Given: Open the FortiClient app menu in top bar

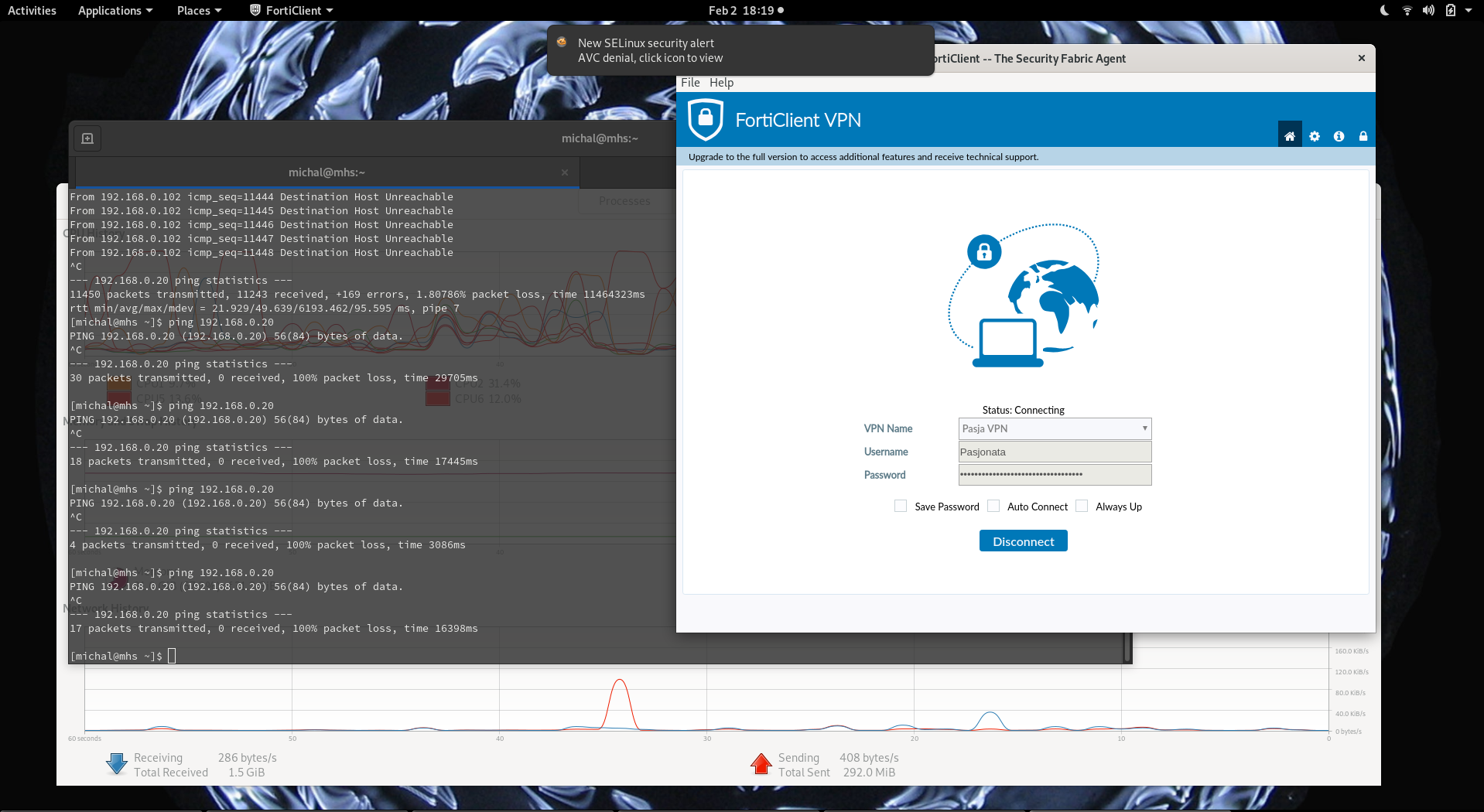Looking at the screenshot, I should click(292, 10).
